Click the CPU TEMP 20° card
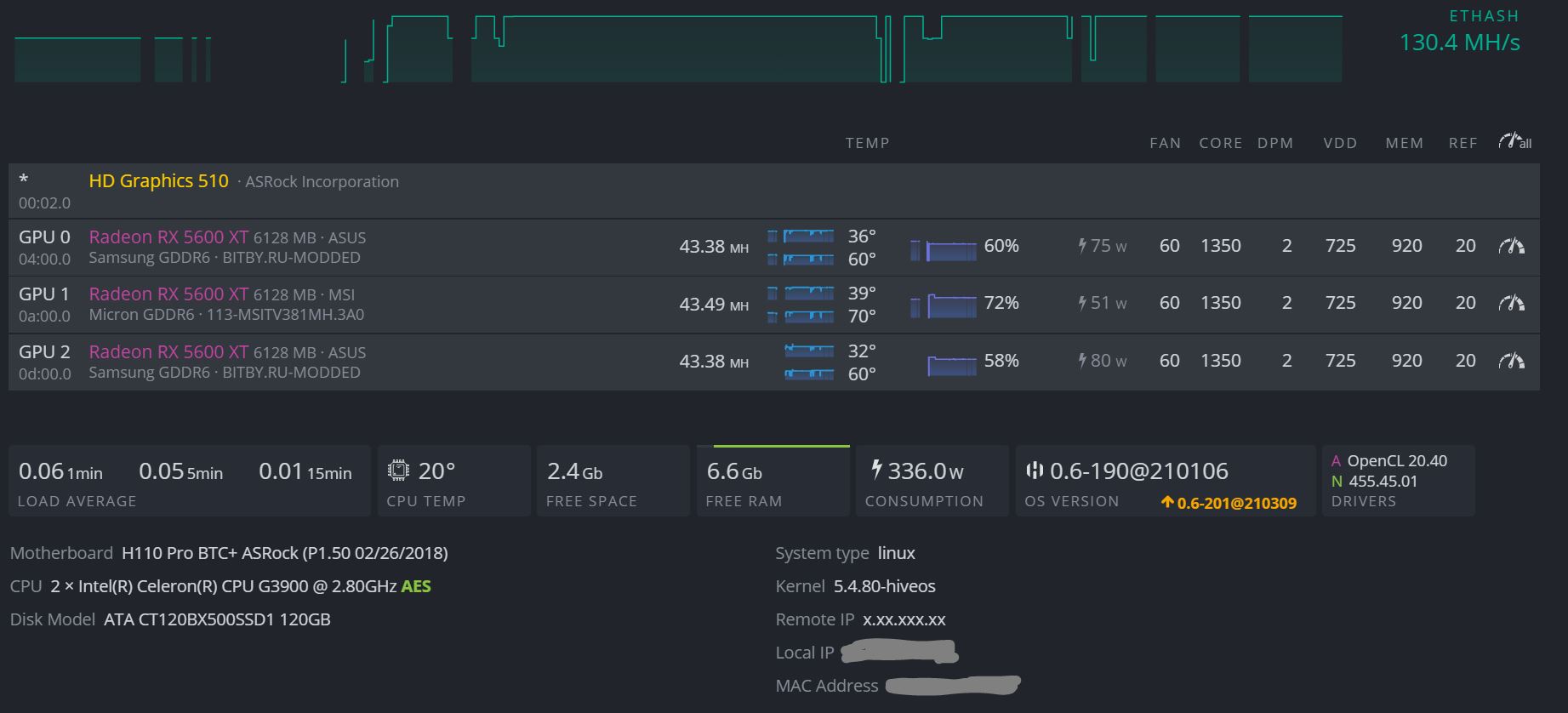 point(454,480)
